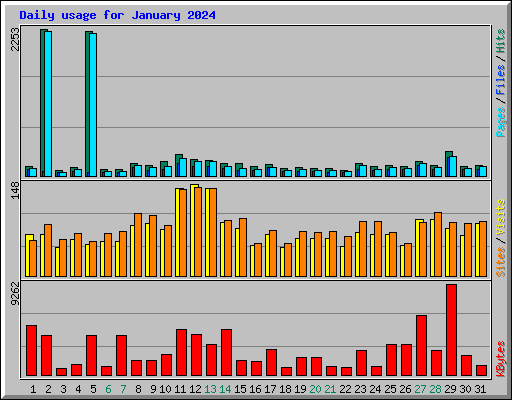Click the orange visits bar for day 8
This screenshot has width=512, height=400.
coord(138,245)
